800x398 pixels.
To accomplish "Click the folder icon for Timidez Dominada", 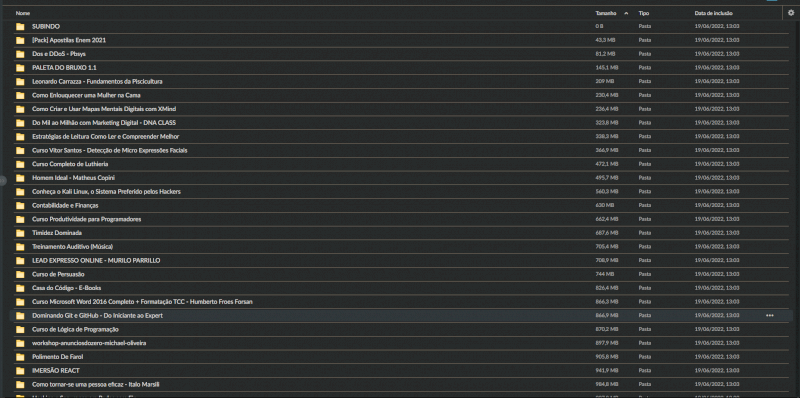I will [x=20, y=233].
